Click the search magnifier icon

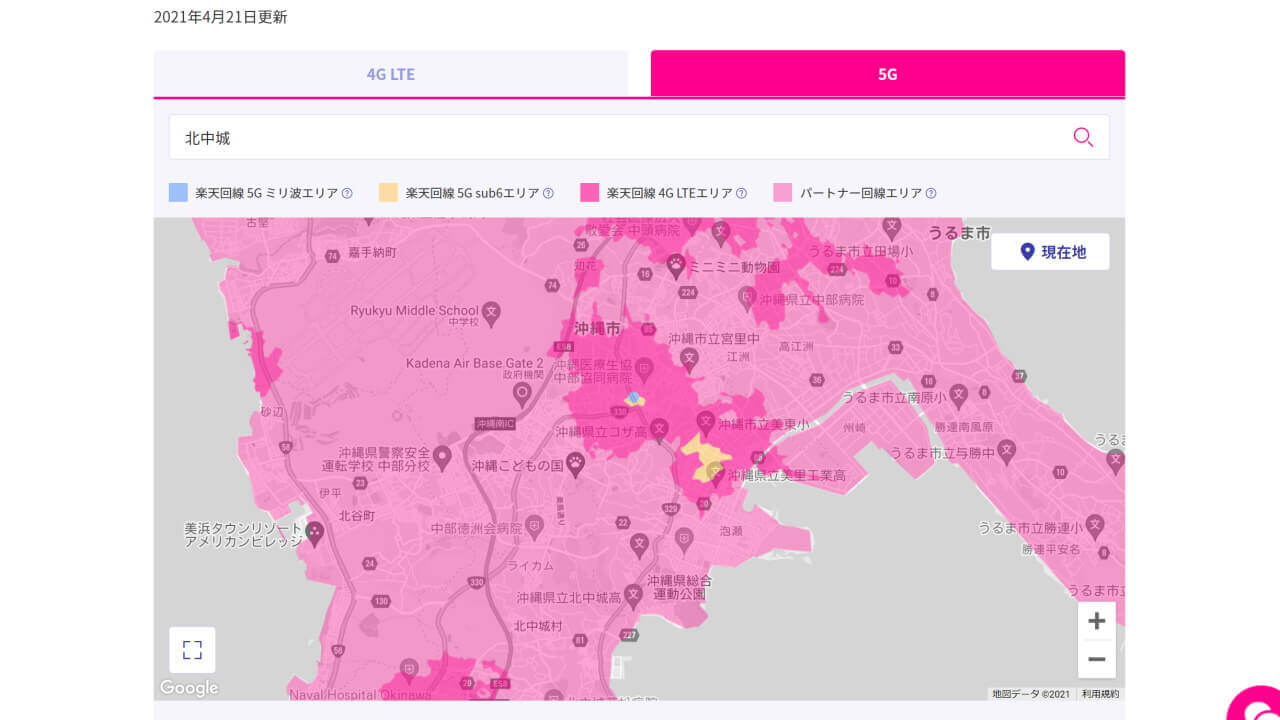pyautogui.click(x=1083, y=137)
